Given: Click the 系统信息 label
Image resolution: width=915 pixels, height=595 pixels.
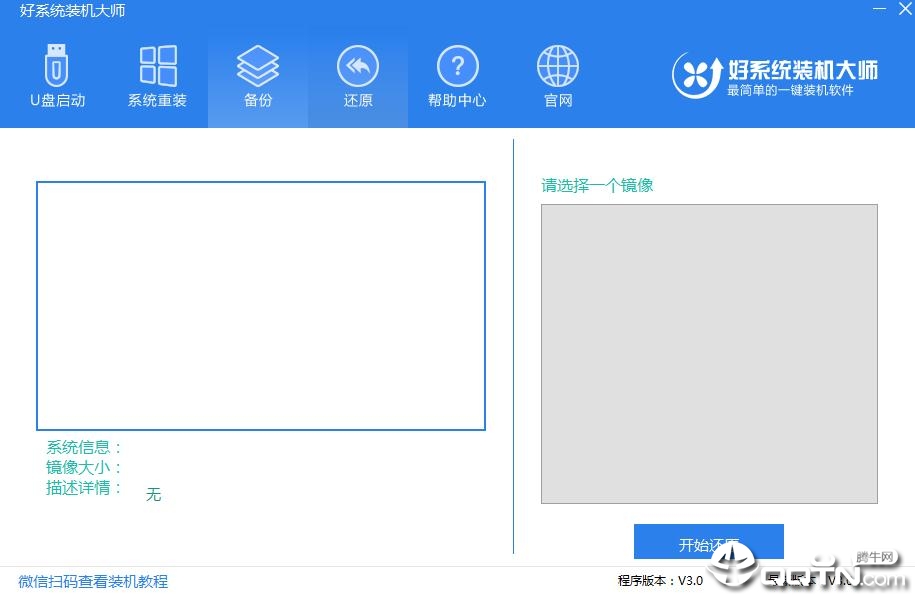Looking at the screenshot, I should click(x=84, y=447).
